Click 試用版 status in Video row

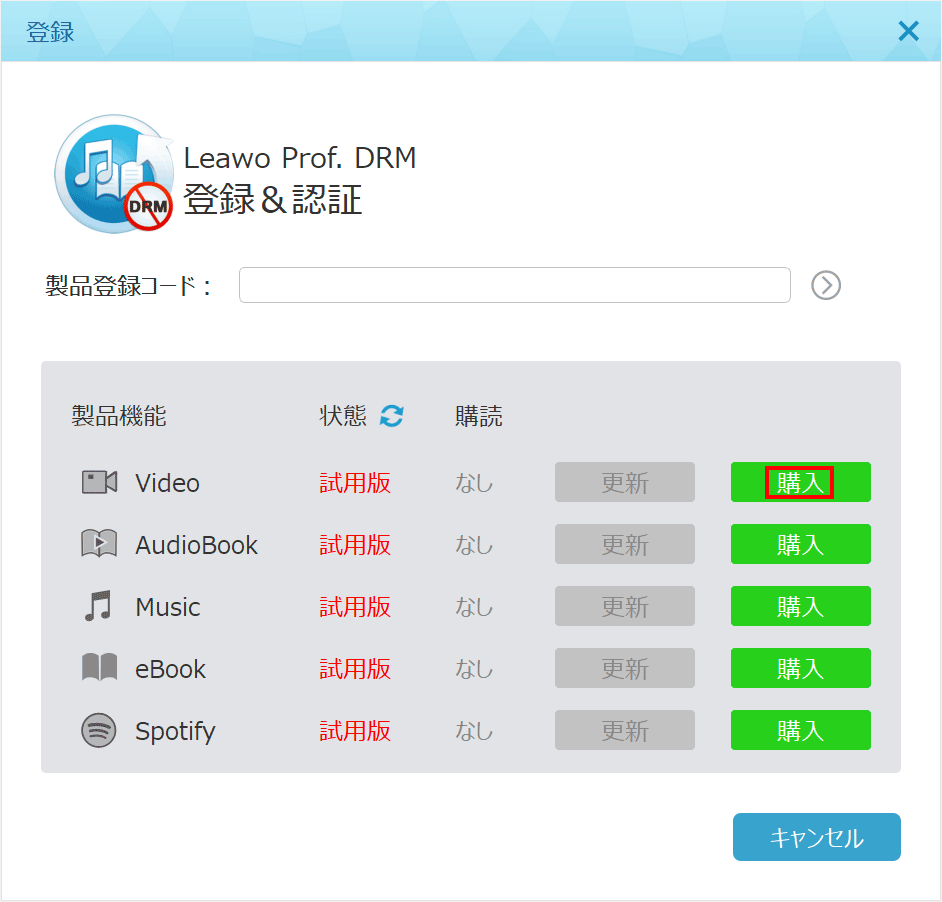coord(355,483)
